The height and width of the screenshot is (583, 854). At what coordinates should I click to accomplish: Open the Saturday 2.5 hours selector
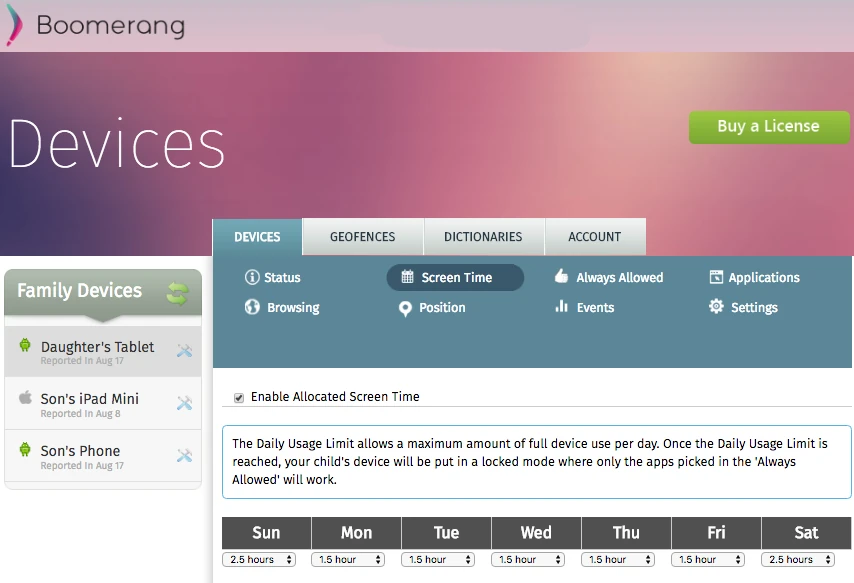[x=798, y=559]
